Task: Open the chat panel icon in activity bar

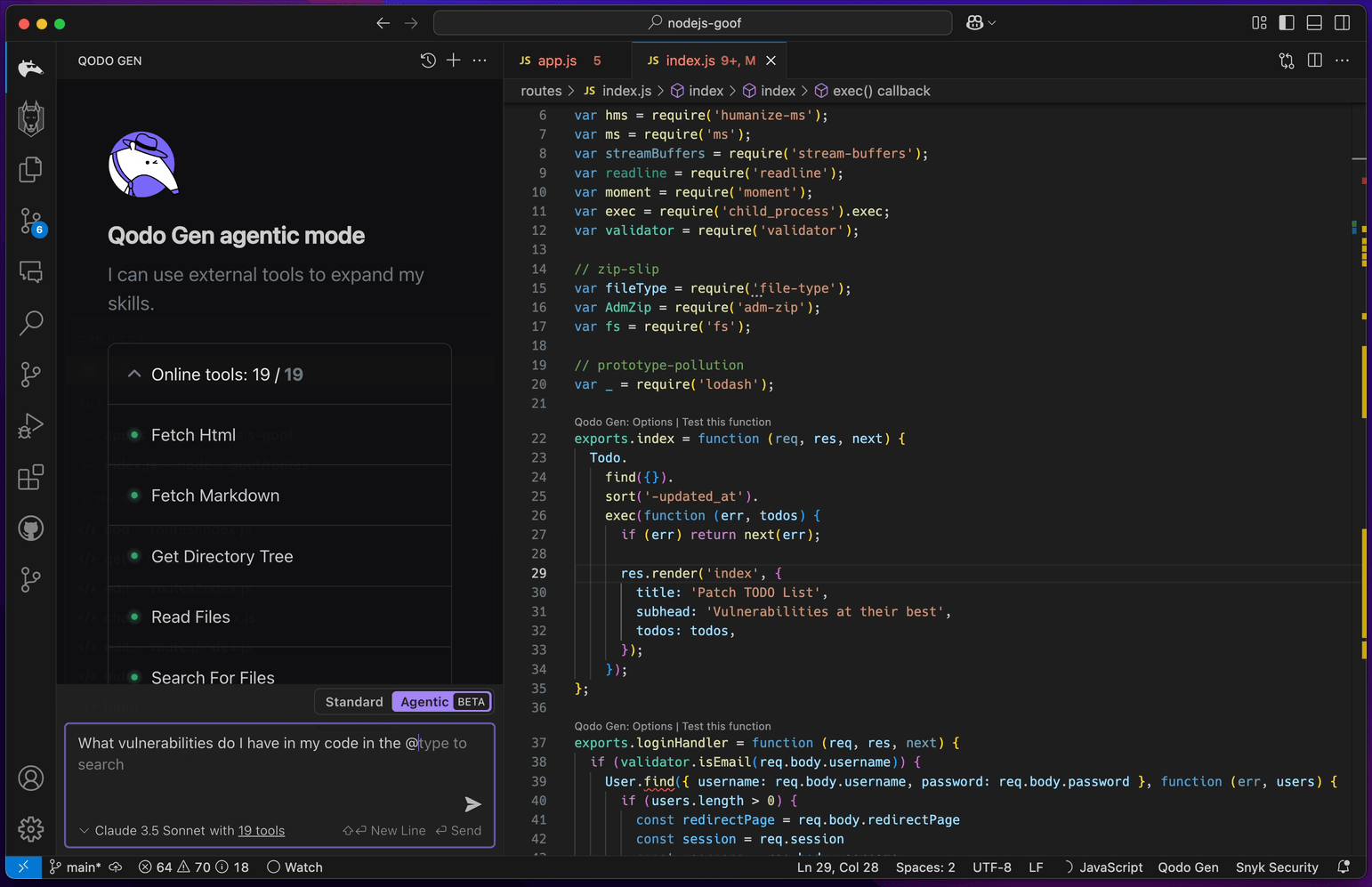Action: click(31, 271)
